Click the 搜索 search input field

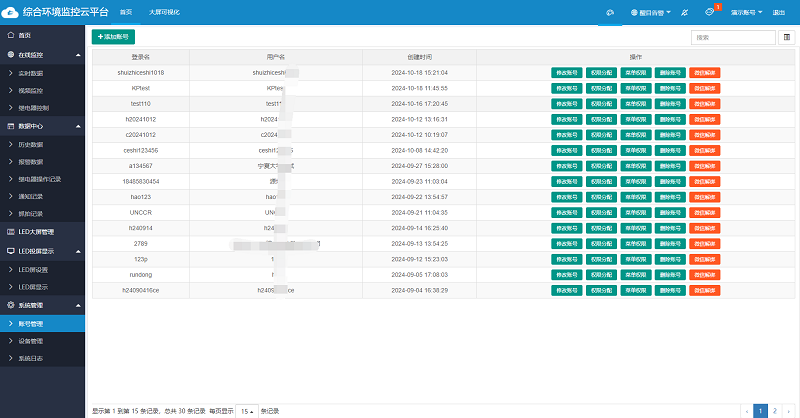click(x=732, y=37)
